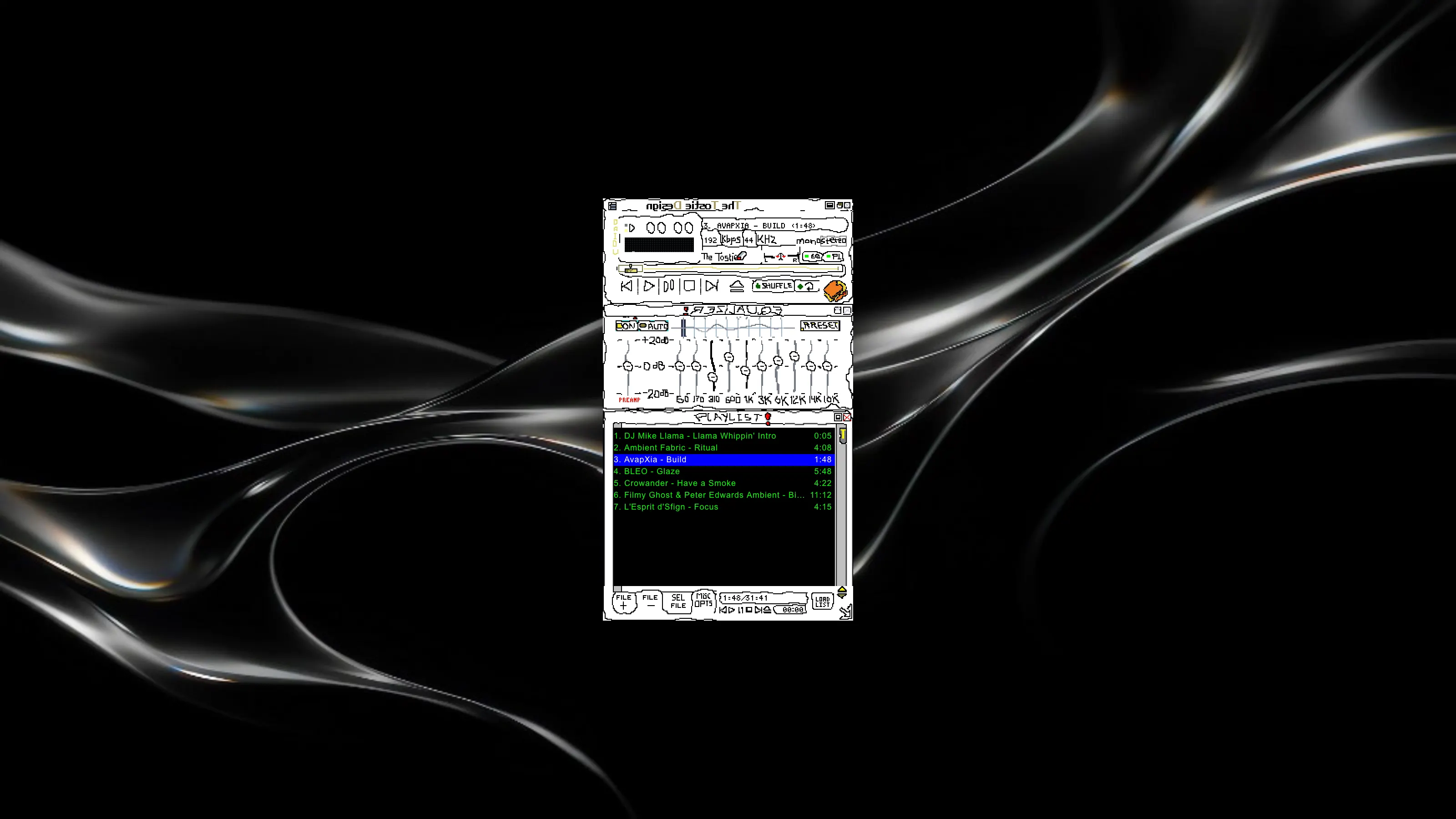Click the 60 Hz band slider knob

point(680,367)
